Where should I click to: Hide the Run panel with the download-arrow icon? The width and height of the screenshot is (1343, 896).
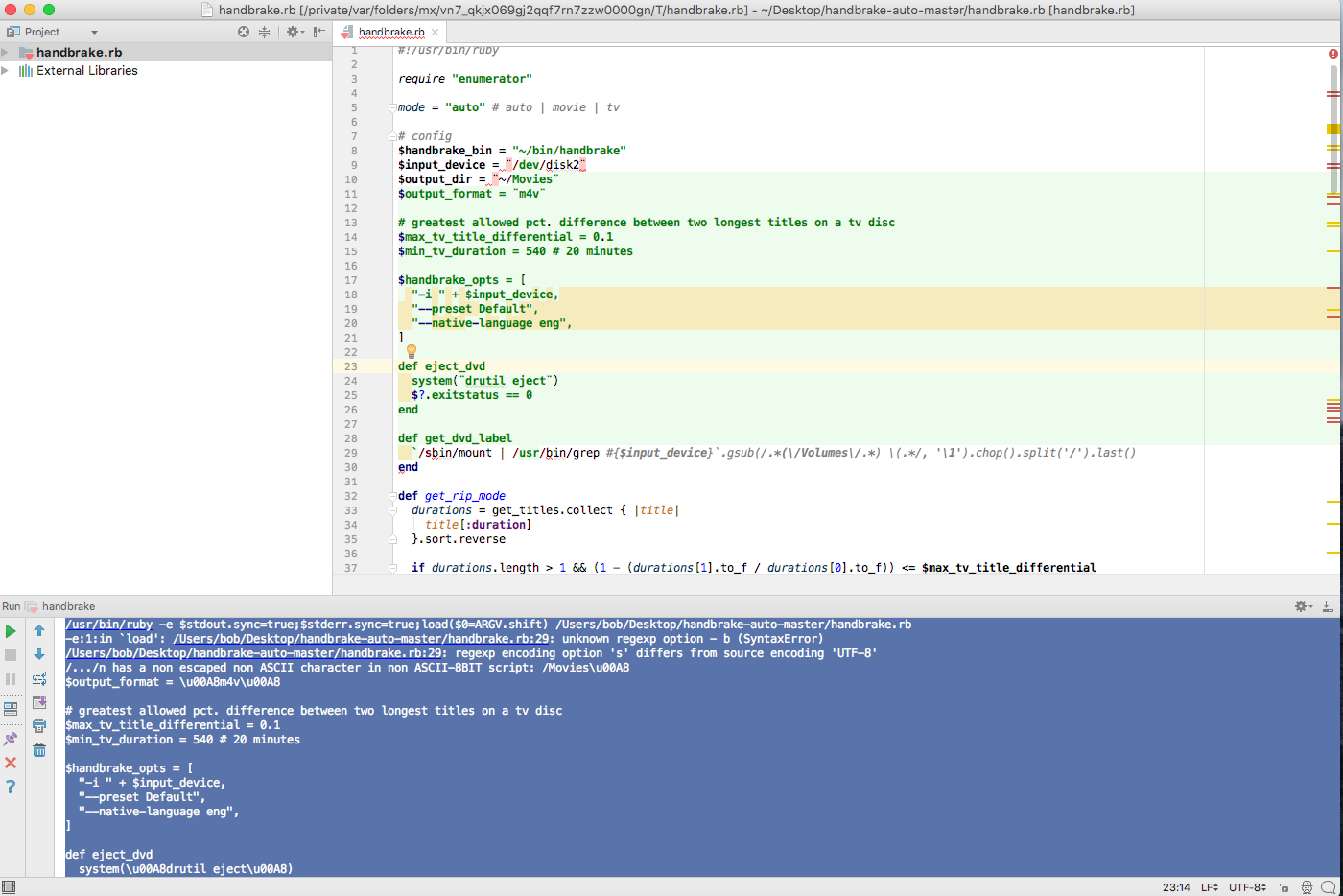coord(1328,606)
